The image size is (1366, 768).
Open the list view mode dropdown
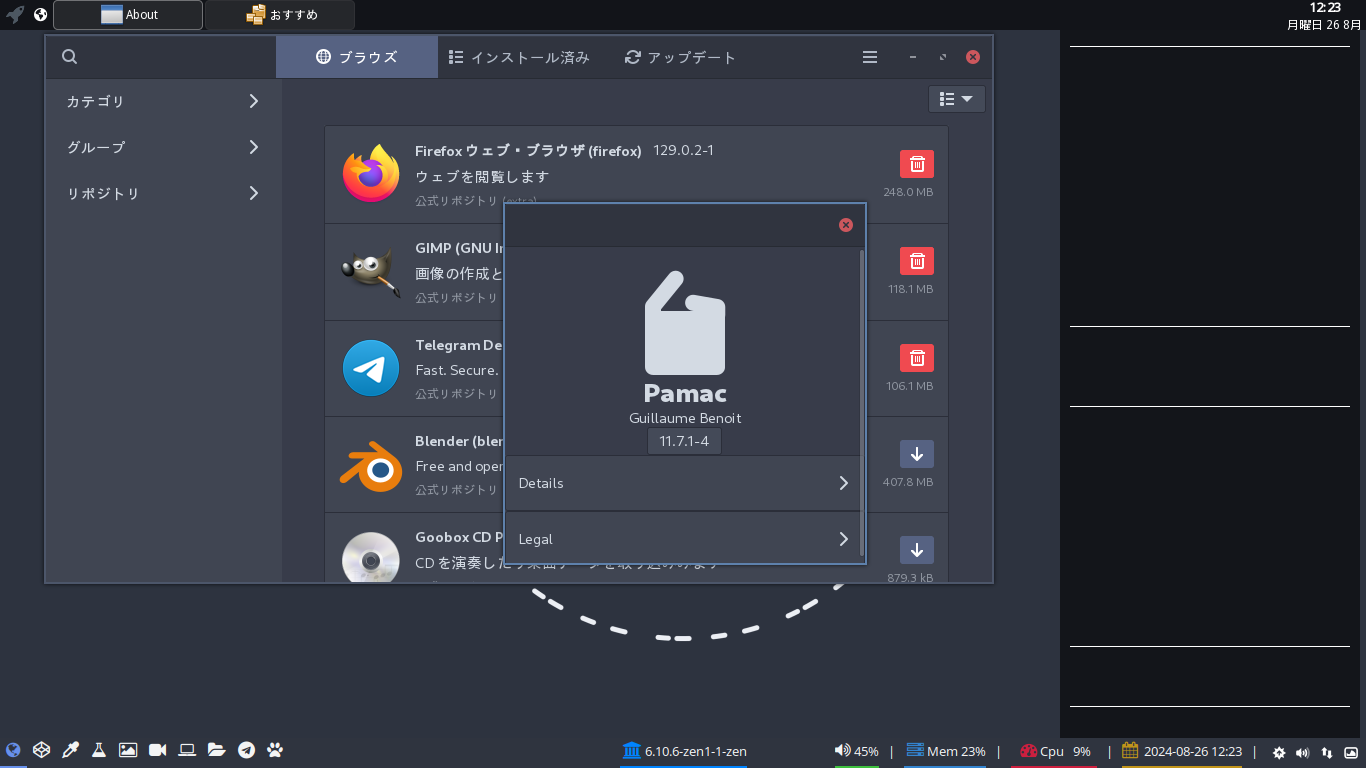click(x=957, y=99)
